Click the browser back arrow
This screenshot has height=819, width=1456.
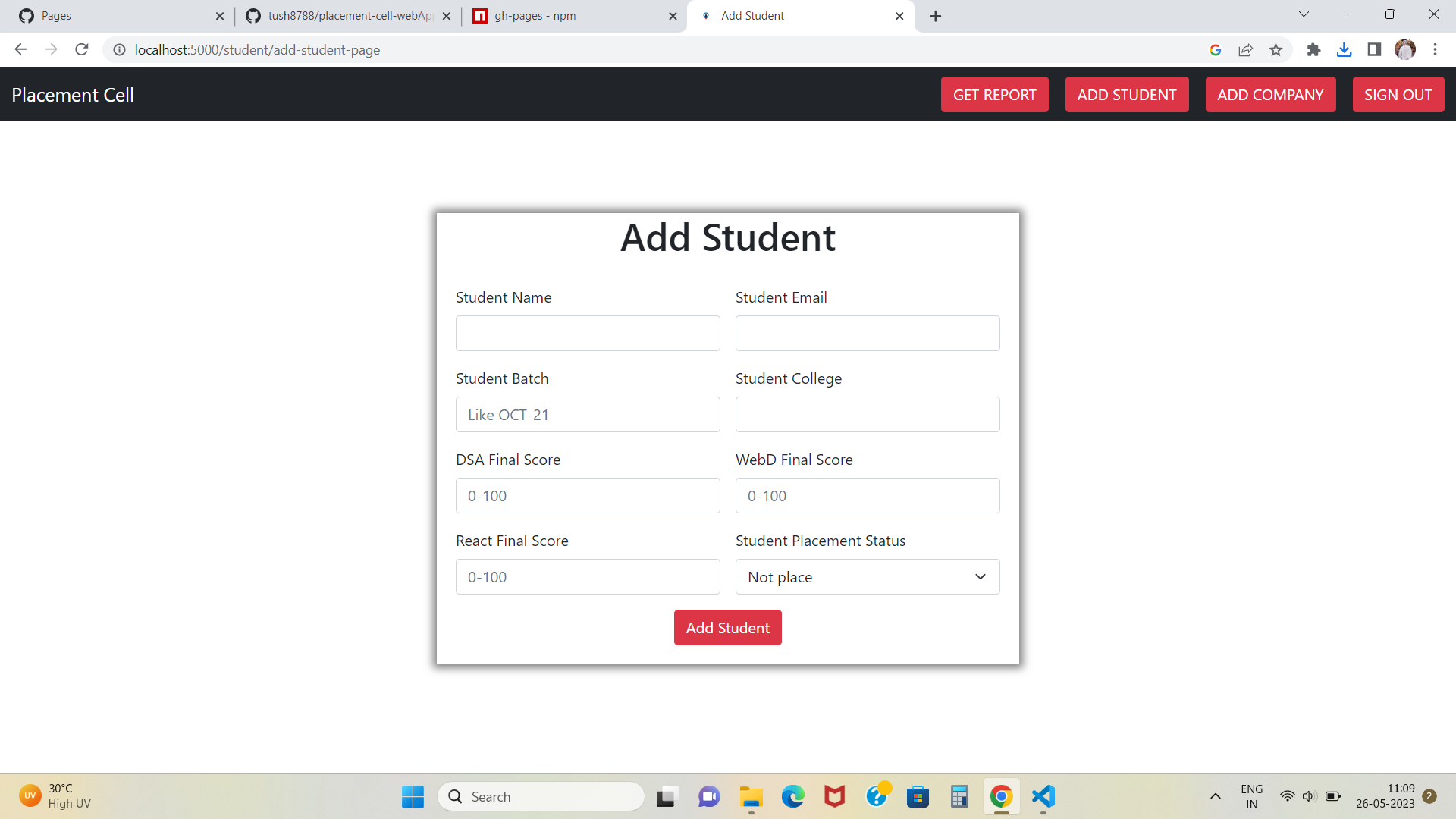tap(20, 49)
